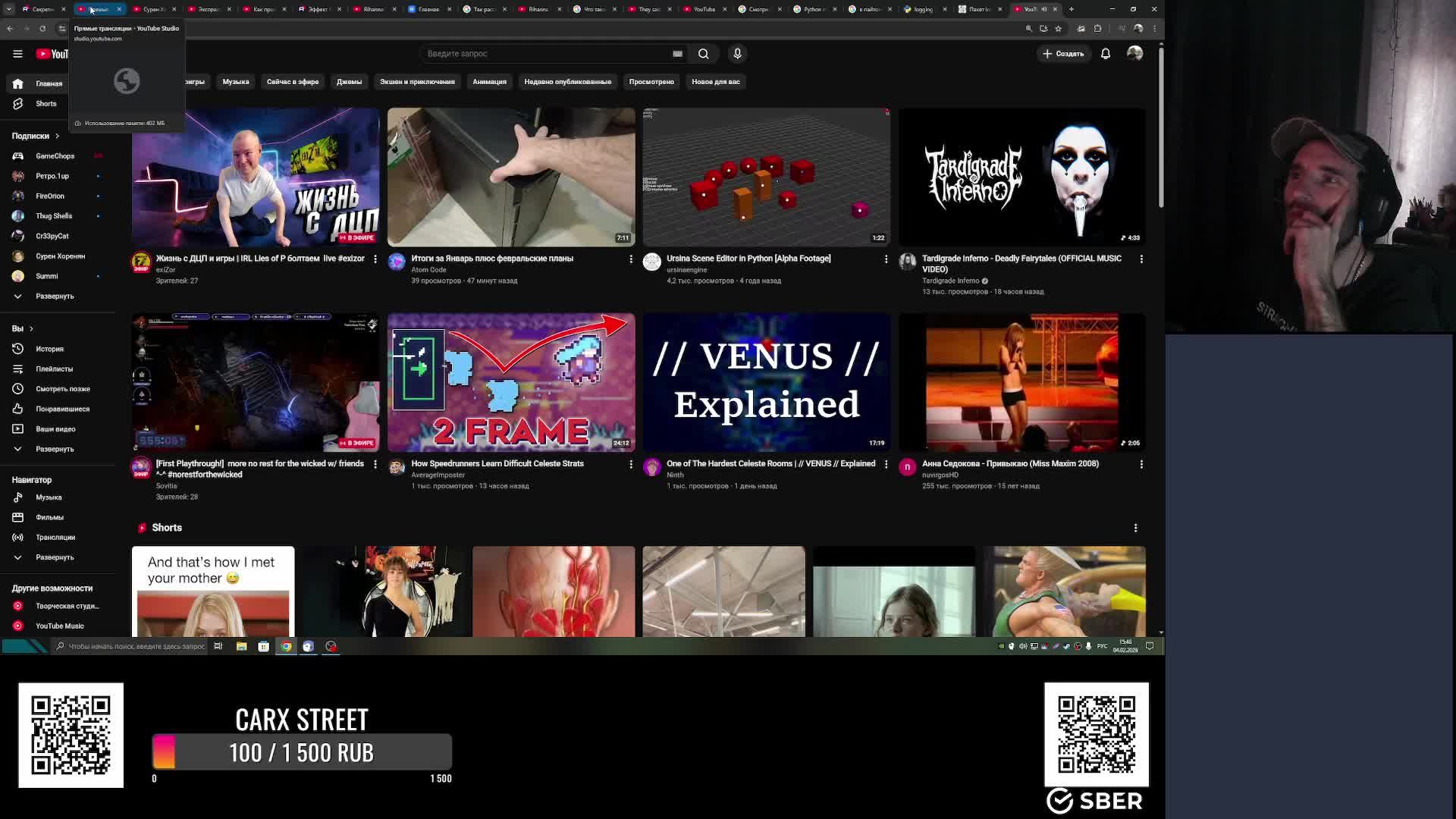The image size is (1456, 819).
Task: Filter by Недавно опубликованные chip
Action: [567, 82]
